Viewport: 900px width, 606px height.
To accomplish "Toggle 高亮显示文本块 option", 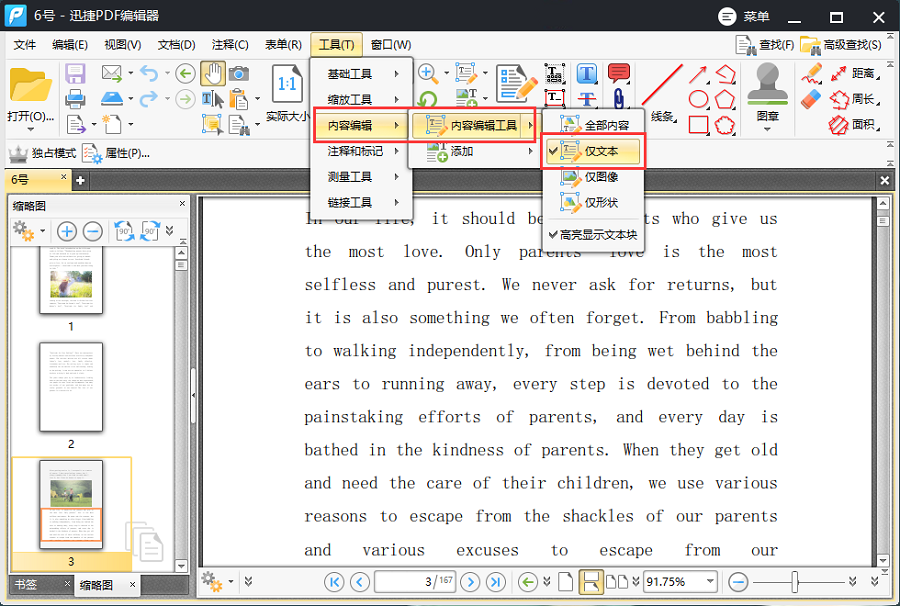I will pyautogui.click(x=593, y=235).
